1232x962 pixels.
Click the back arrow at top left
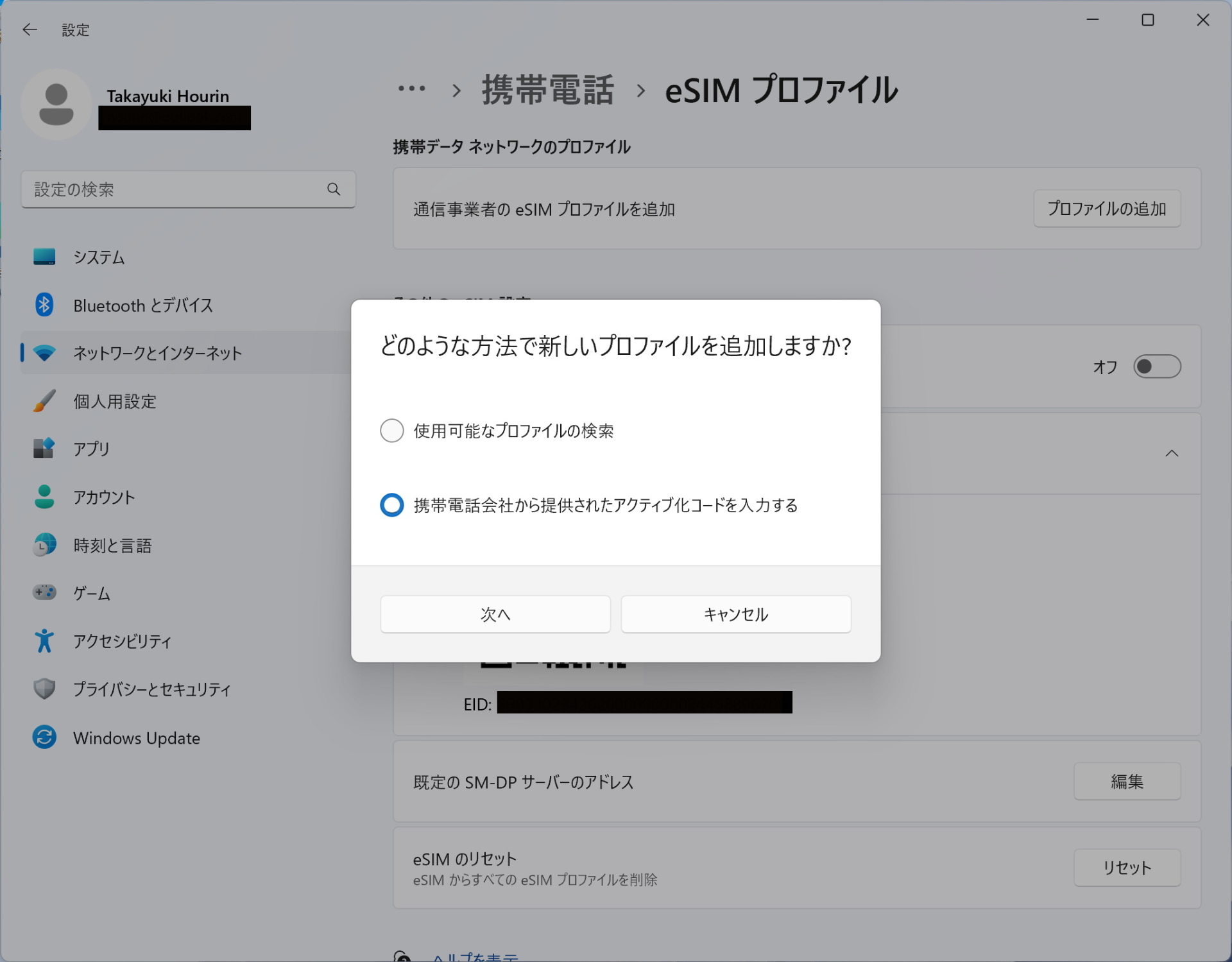(x=30, y=30)
